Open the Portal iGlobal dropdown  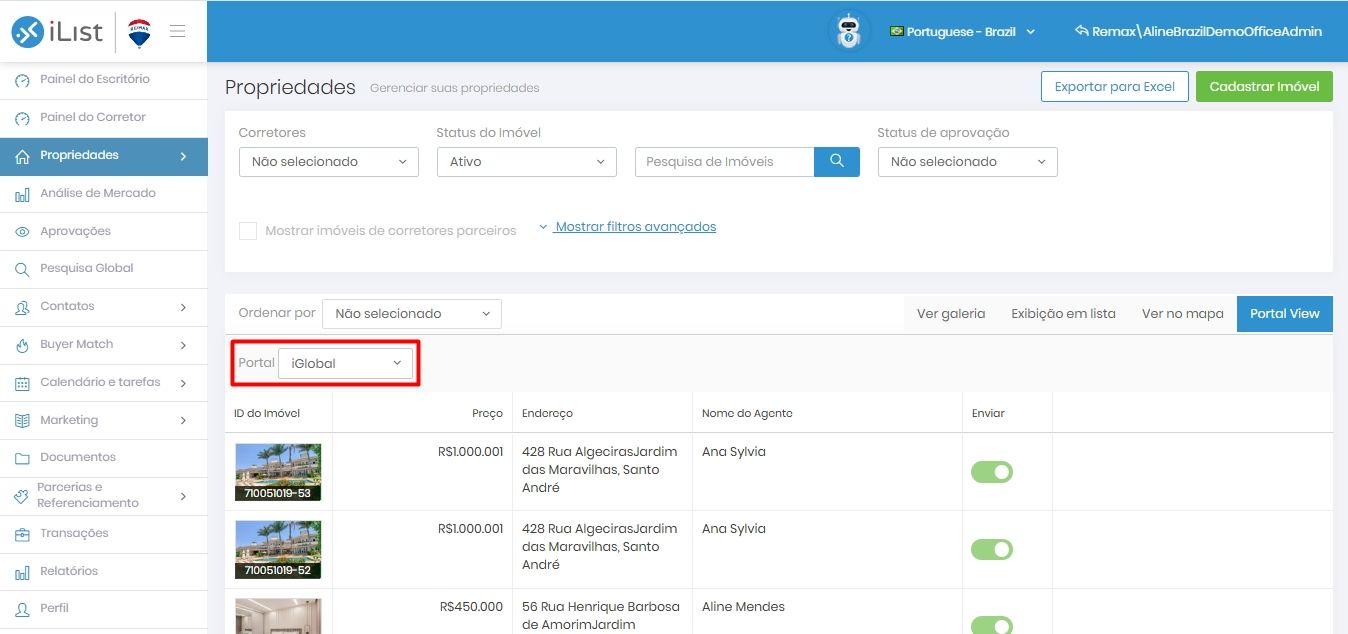coord(346,364)
